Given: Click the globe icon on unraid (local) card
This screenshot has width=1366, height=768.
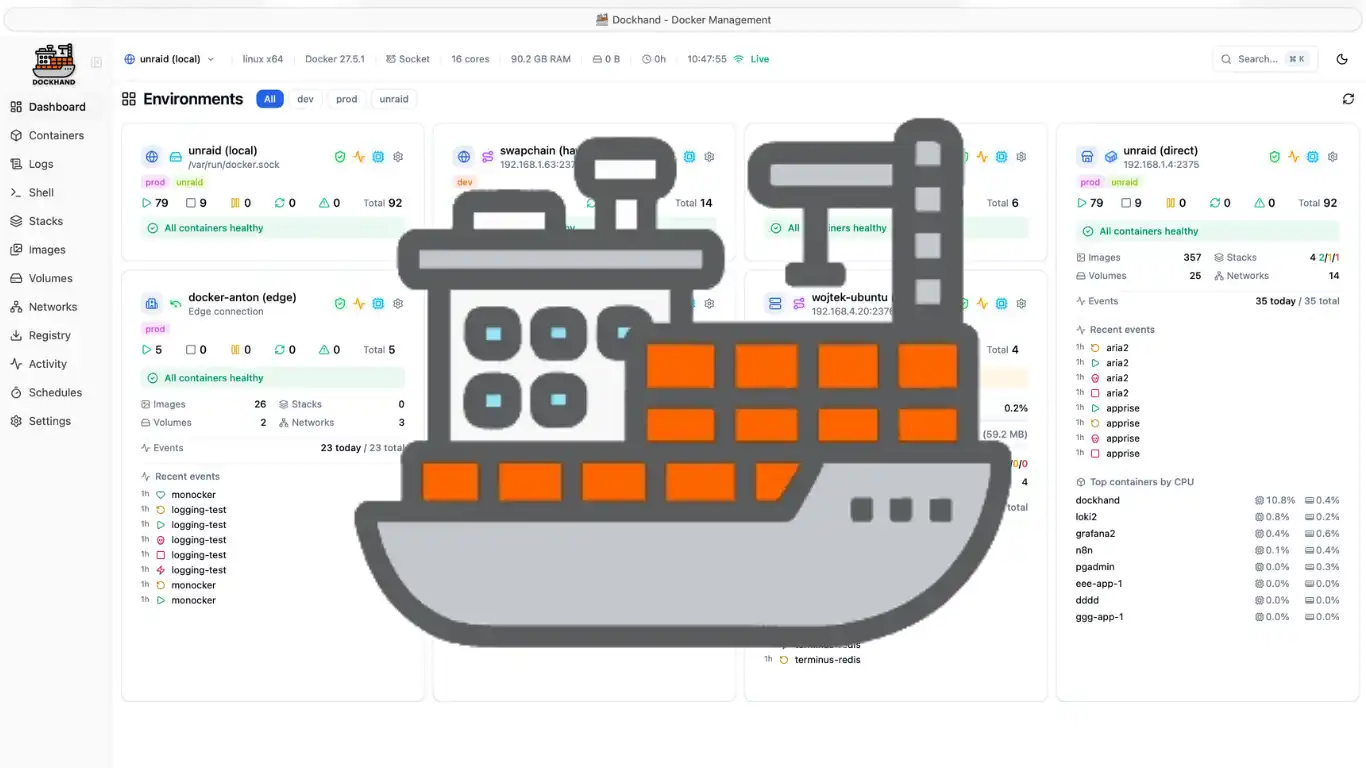Looking at the screenshot, I should [152, 157].
